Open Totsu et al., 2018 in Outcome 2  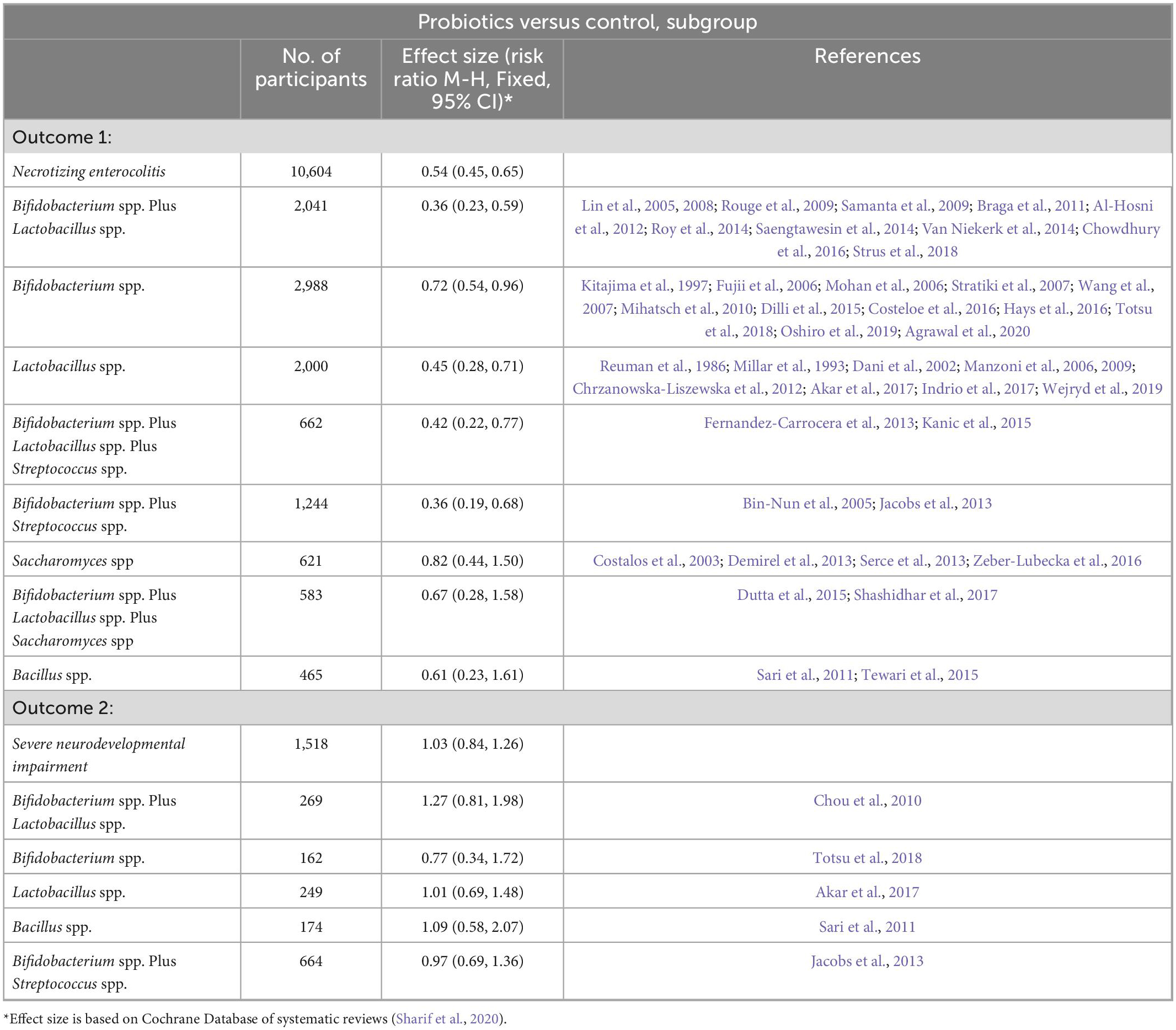tap(867, 858)
